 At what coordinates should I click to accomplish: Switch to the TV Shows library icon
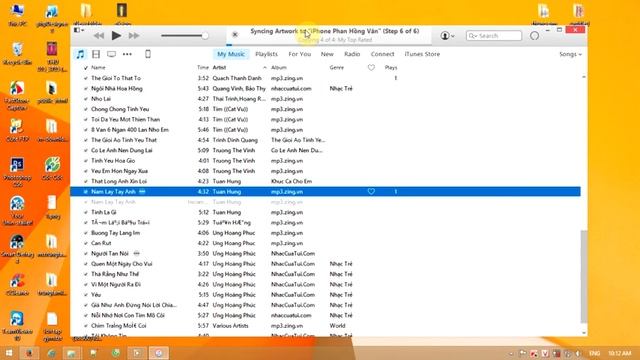111,54
